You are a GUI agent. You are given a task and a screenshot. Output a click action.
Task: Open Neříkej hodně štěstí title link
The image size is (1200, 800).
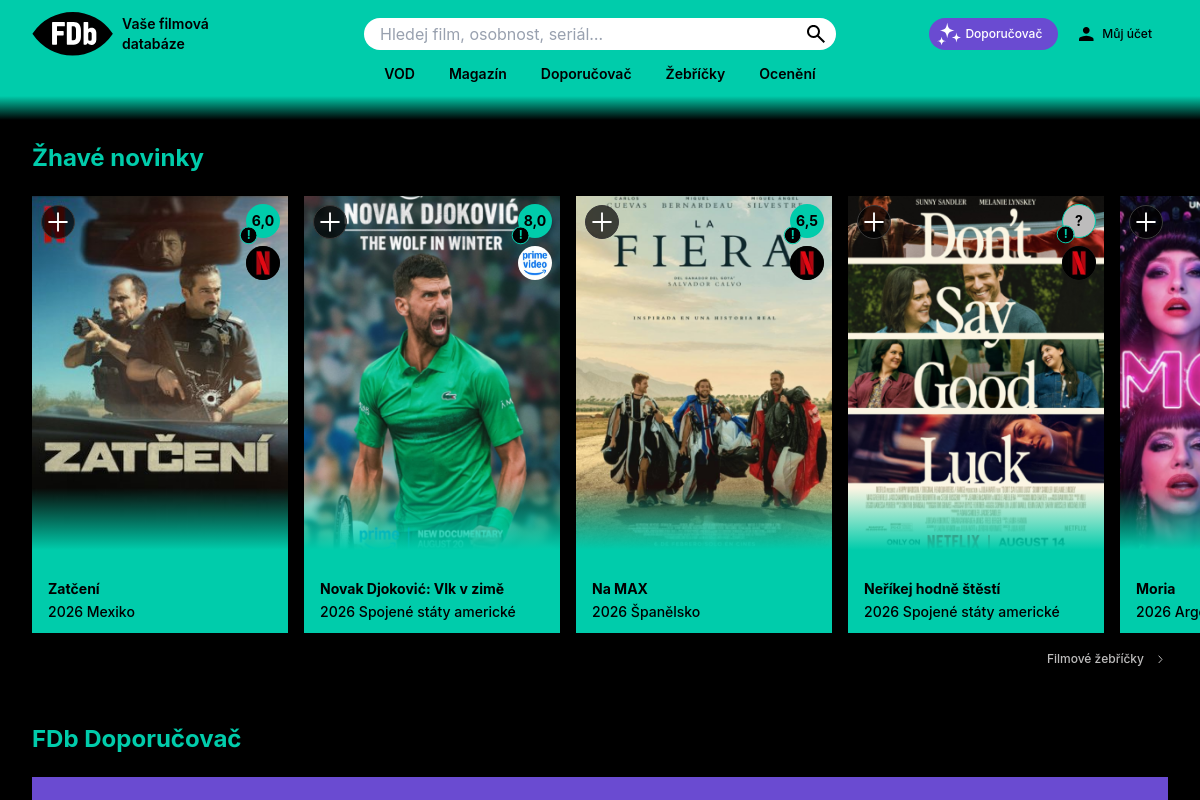932,589
